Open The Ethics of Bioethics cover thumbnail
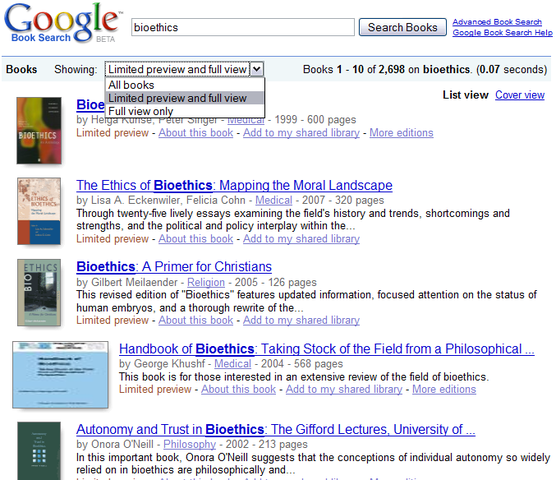This screenshot has height=480, width=556. click(39, 211)
